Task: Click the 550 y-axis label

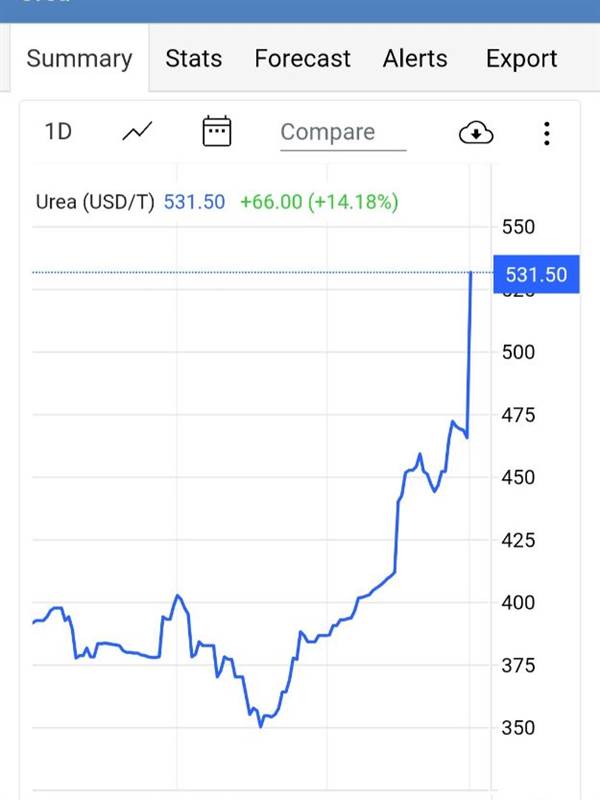Action: pos(518,227)
